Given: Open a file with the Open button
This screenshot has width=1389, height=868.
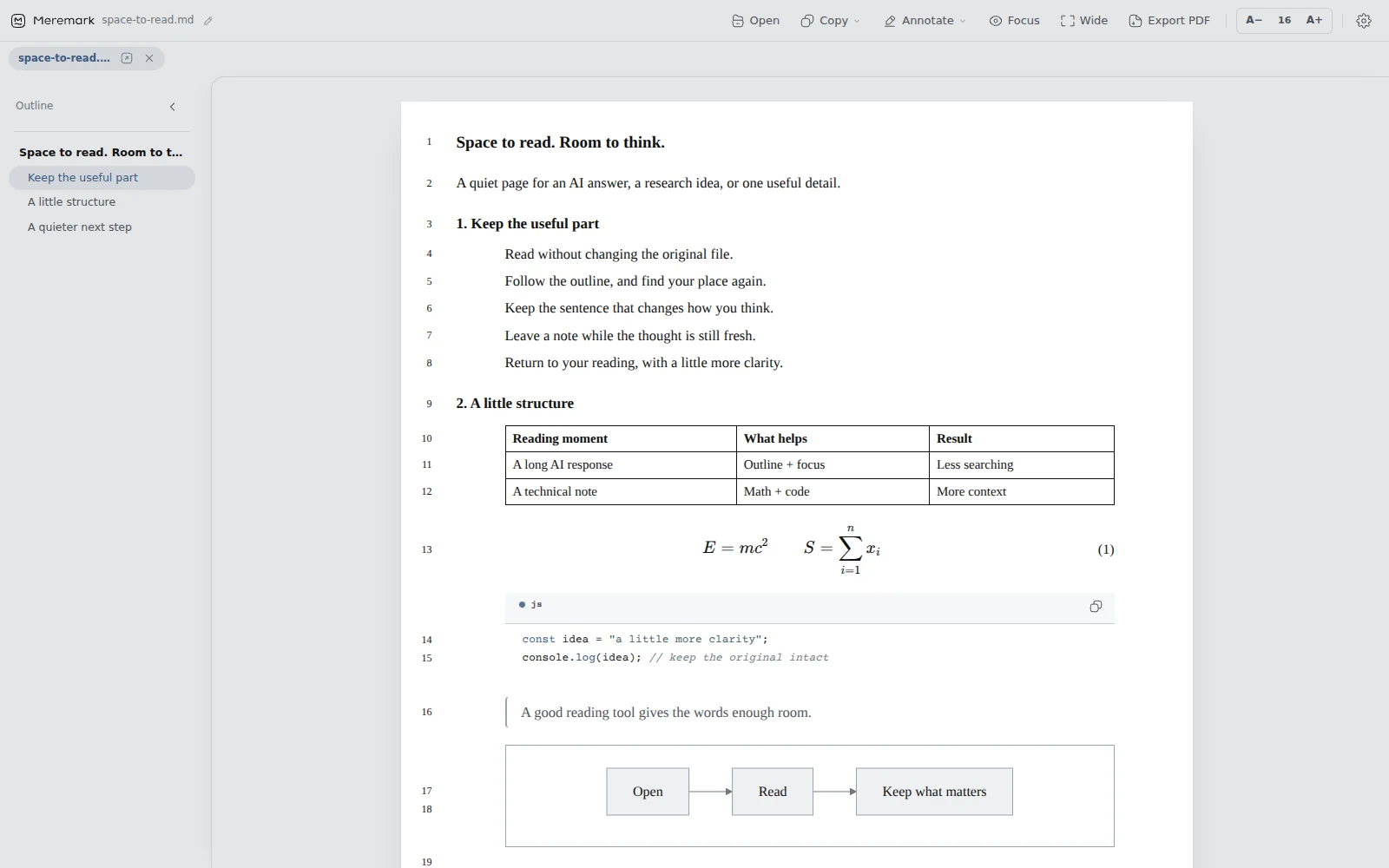Looking at the screenshot, I should tap(755, 20).
